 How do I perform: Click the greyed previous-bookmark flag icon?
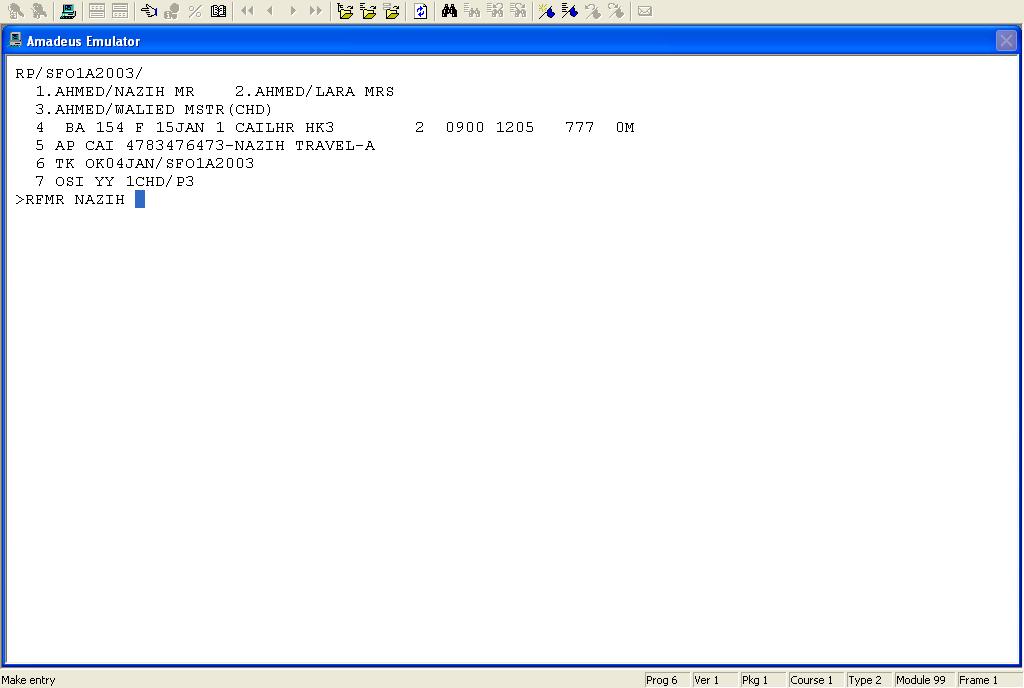[593, 11]
